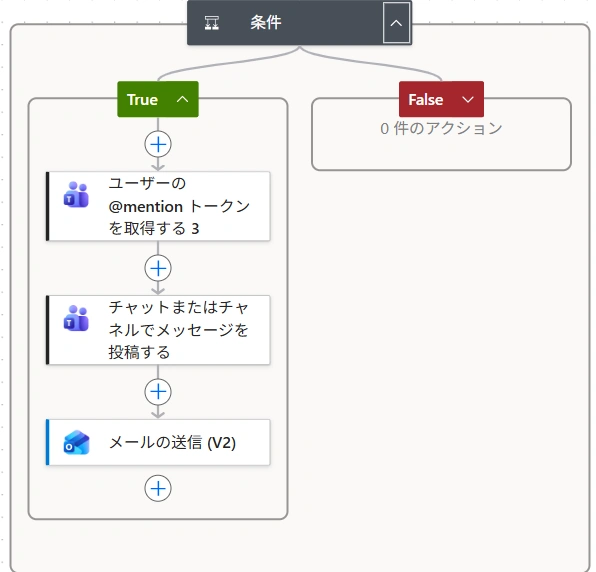Click the 0 件のアクション text
Screen dimensions: 596x572
pyautogui.click(x=441, y=128)
